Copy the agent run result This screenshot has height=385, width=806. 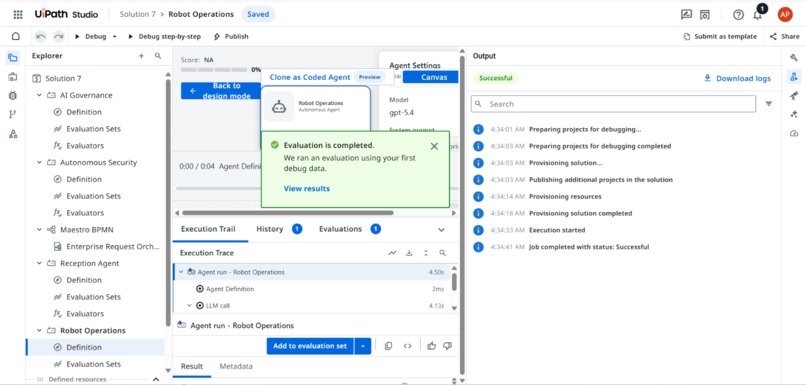click(389, 346)
